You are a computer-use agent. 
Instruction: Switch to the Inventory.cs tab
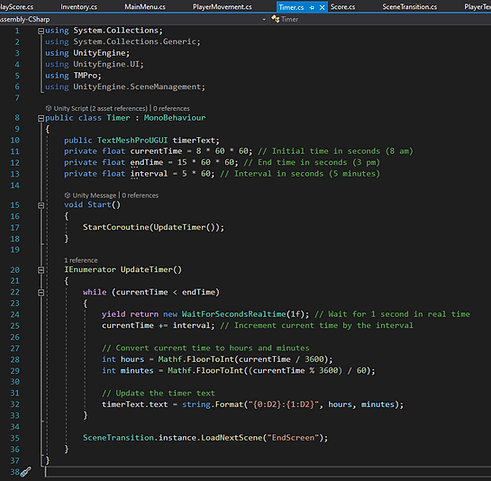pyautogui.click(x=79, y=7)
